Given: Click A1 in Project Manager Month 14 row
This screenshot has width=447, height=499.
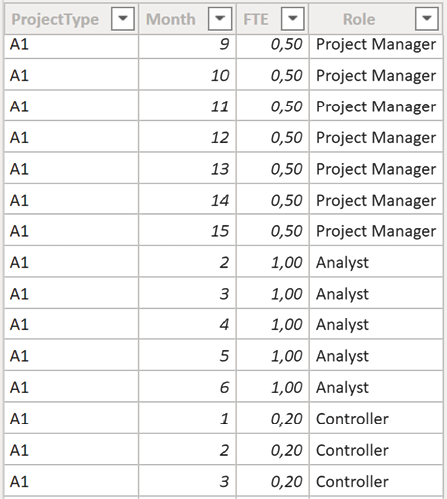Looking at the screenshot, I should (x=19, y=200).
